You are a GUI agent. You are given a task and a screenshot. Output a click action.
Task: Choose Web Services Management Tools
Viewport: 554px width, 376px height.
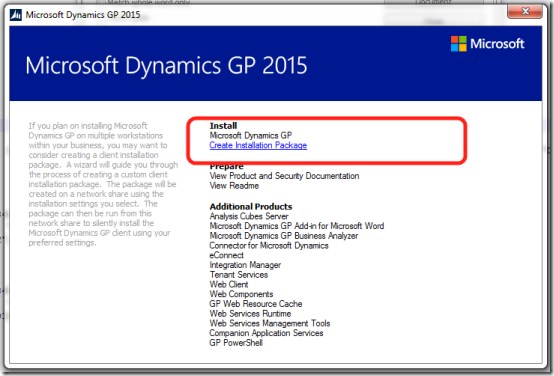coord(270,323)
